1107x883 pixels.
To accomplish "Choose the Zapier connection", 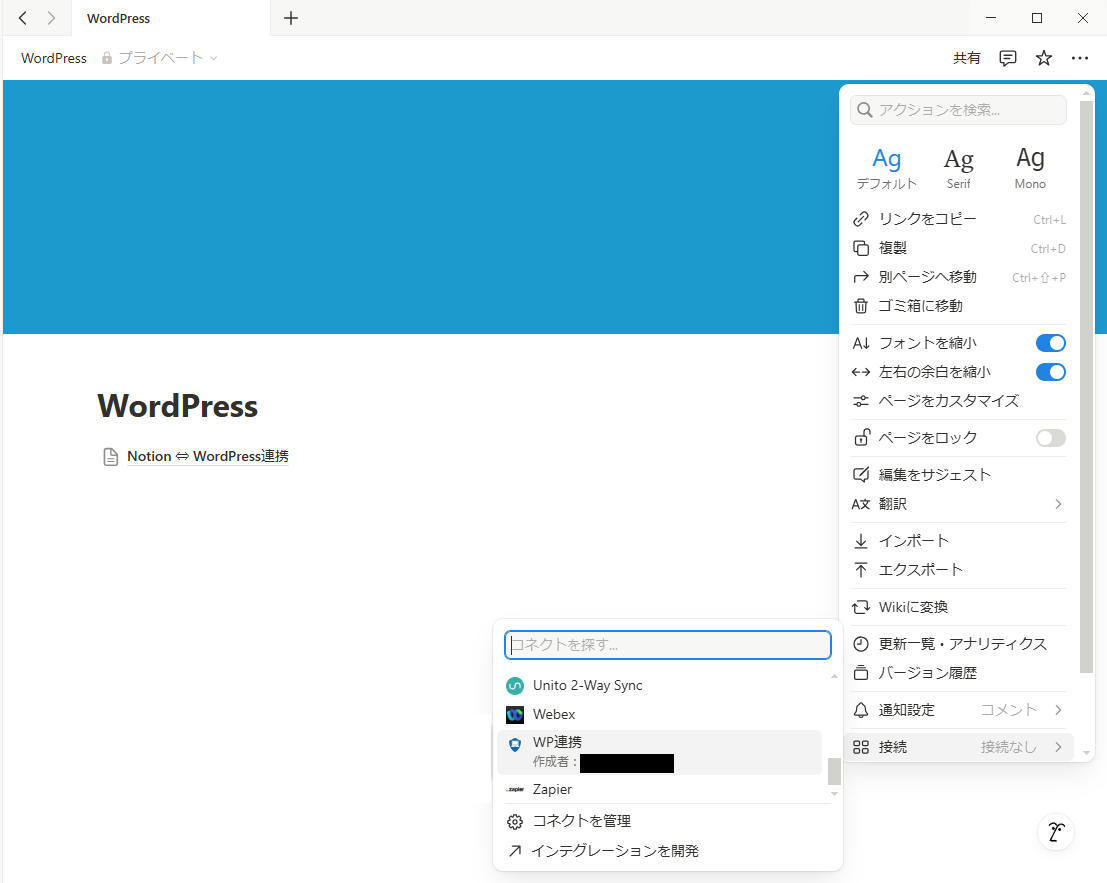I will click(552, 789).
